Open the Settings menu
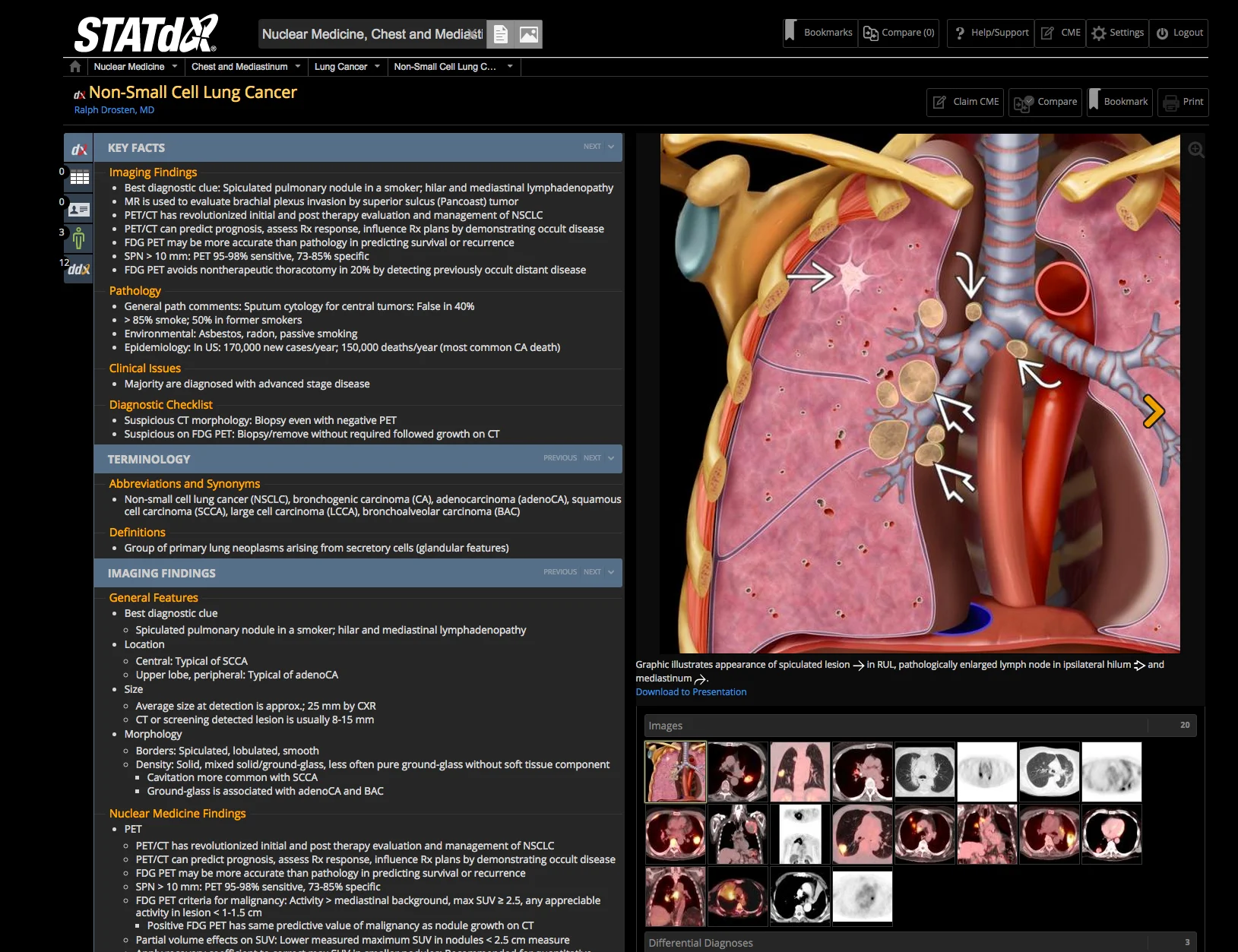 1117,33
